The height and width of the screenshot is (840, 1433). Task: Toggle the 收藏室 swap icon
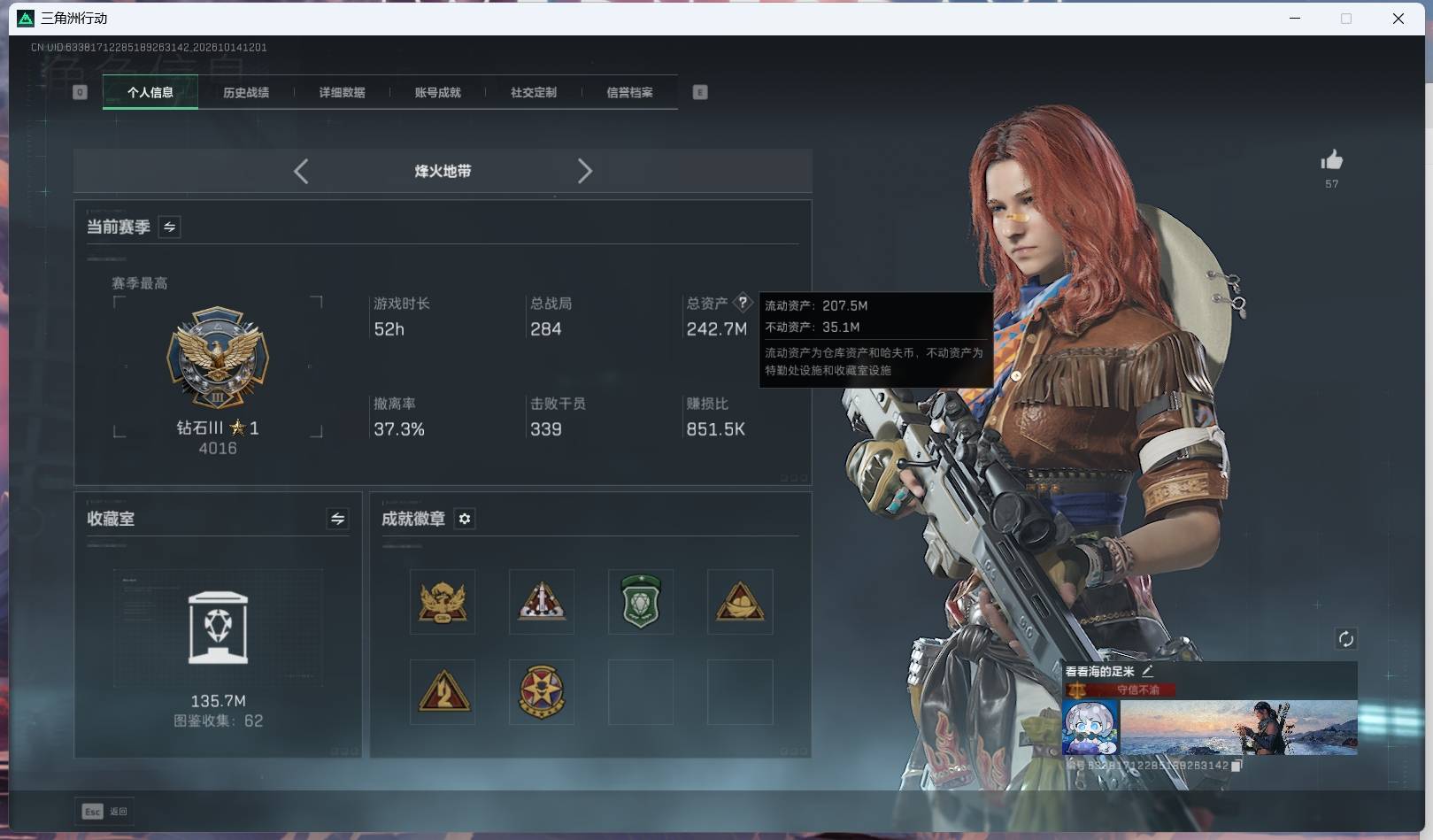(337, 519)
